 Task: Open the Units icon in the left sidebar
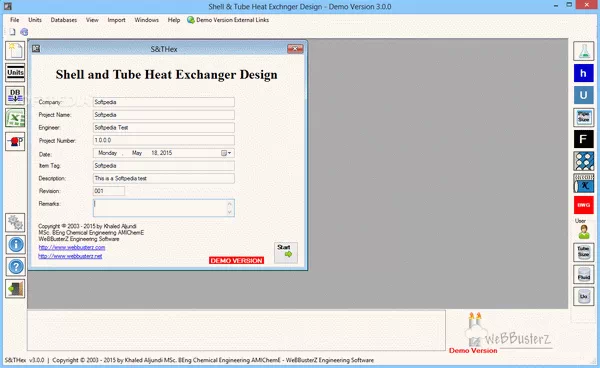click(x=15, y=73)
